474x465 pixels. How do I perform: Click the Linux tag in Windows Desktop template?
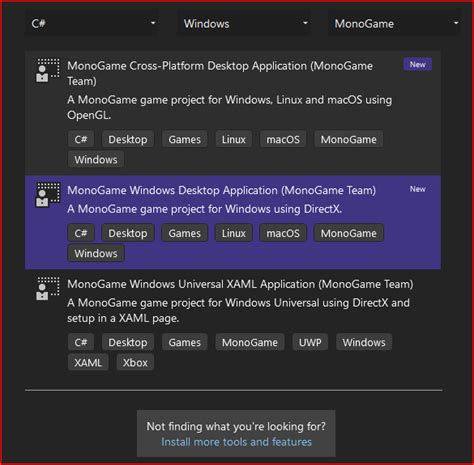click(x=234, y=233)
